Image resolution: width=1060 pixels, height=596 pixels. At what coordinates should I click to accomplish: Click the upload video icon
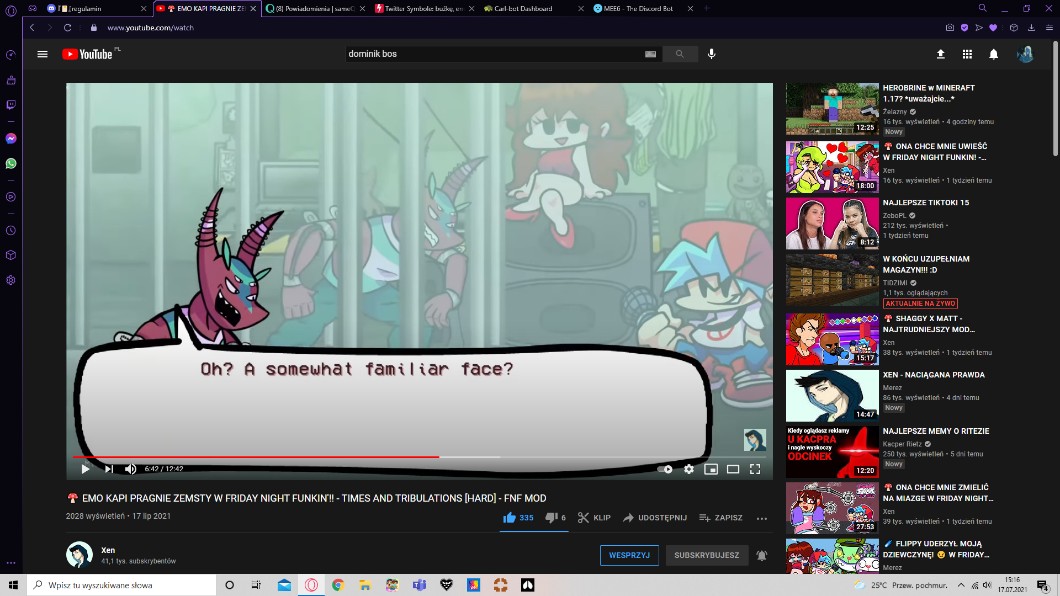[940, 54]
